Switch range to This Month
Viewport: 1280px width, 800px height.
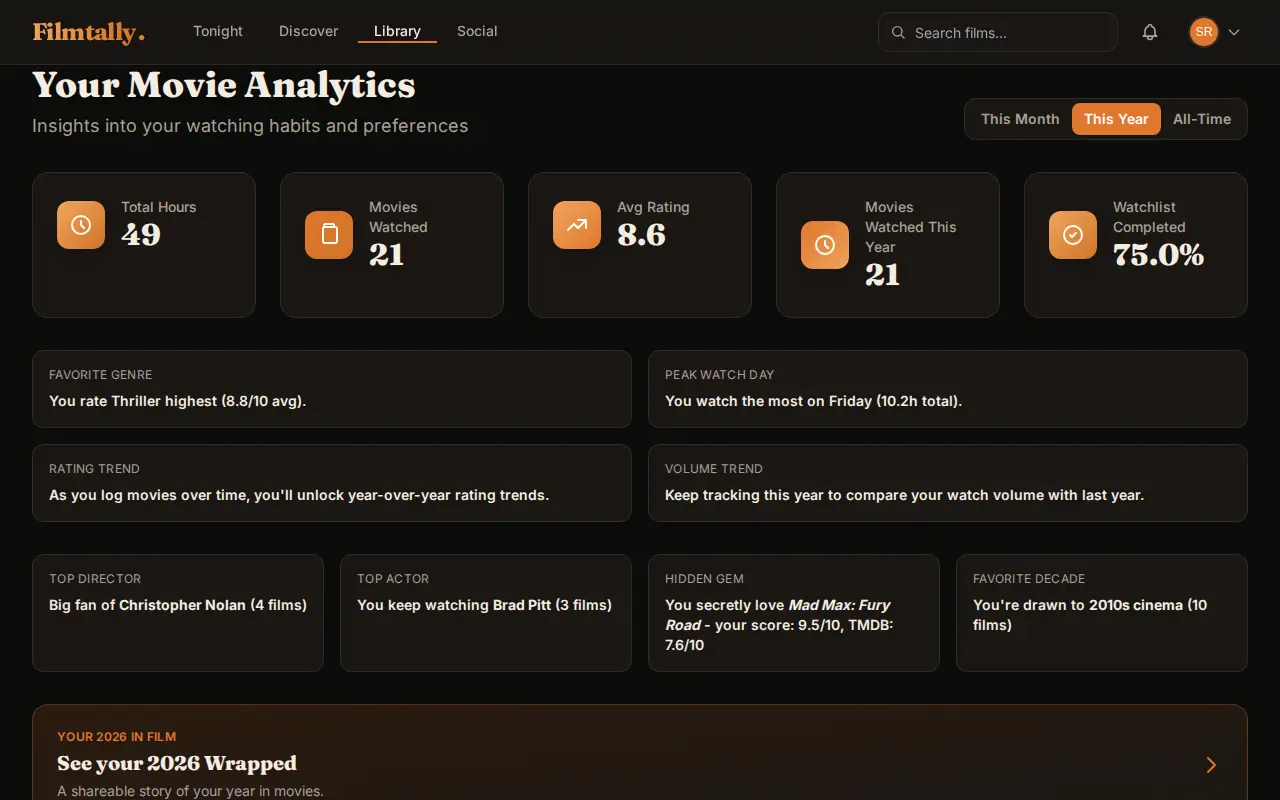tap(1020, 119)
